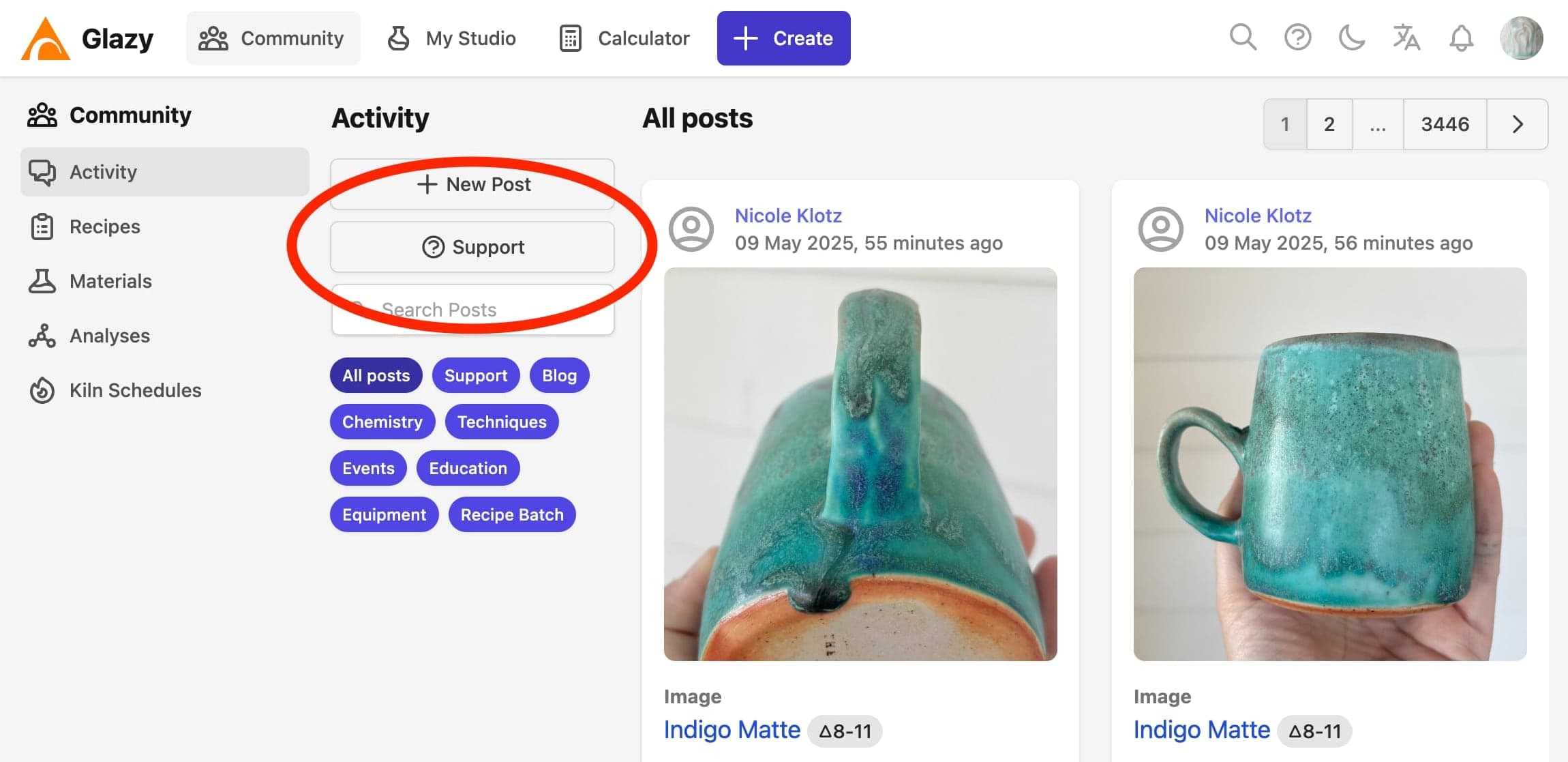Select the Kiln Schedules flame icon
1568x762 pixels.
tap(42, 390)
